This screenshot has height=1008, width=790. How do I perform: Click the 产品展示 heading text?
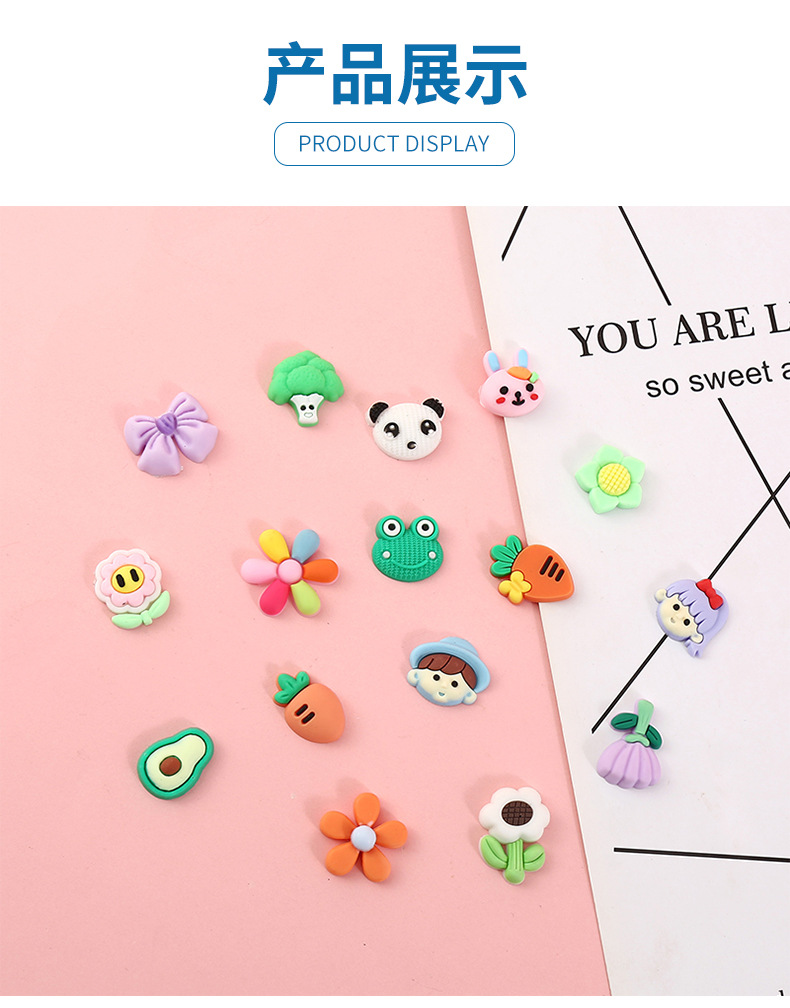[x=395, y=75]
